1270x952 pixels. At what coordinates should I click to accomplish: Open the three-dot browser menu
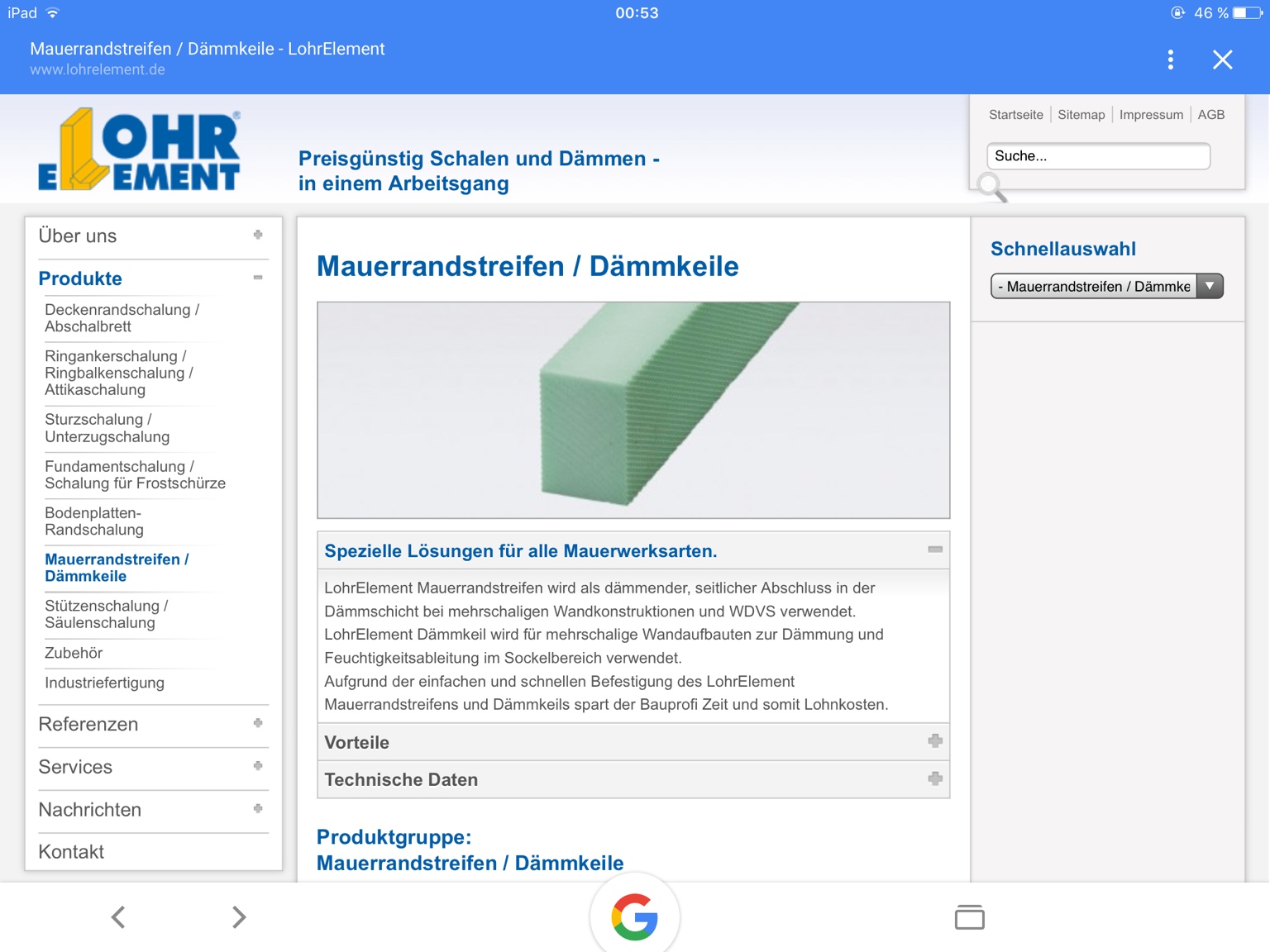pos(1170,59)
